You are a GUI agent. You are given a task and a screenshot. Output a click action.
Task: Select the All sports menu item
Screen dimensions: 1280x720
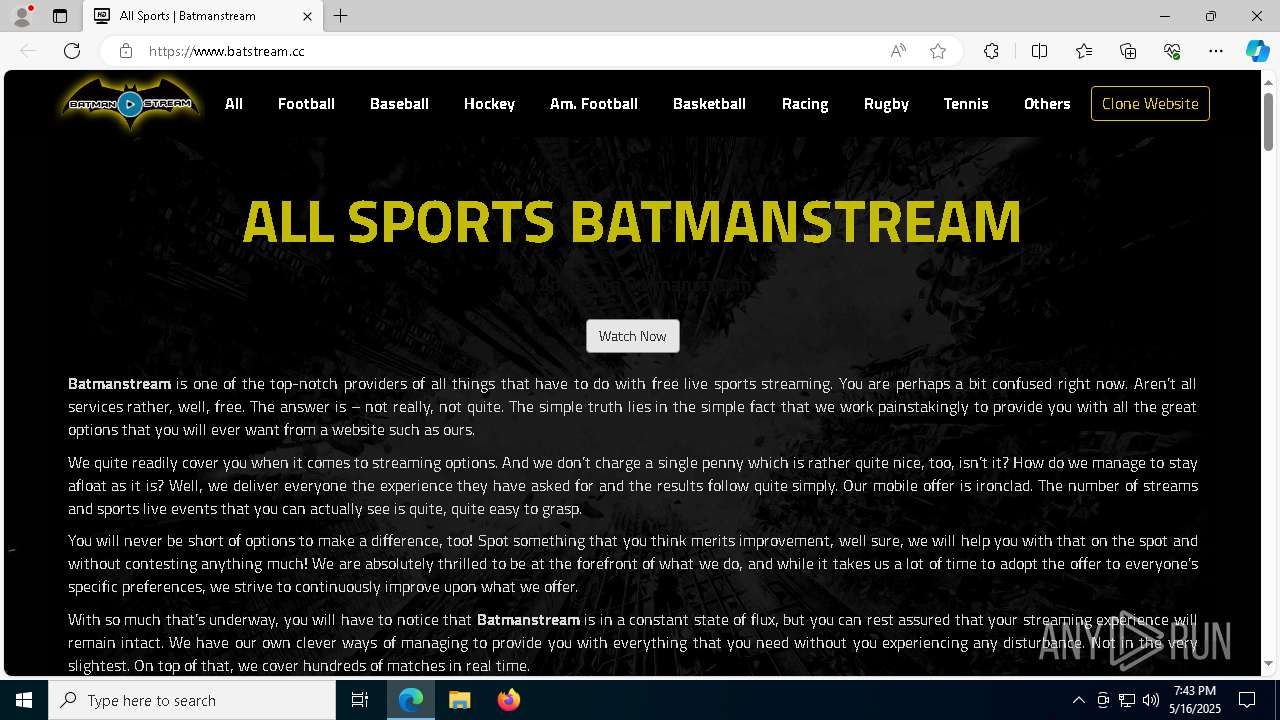click(234, 104)
